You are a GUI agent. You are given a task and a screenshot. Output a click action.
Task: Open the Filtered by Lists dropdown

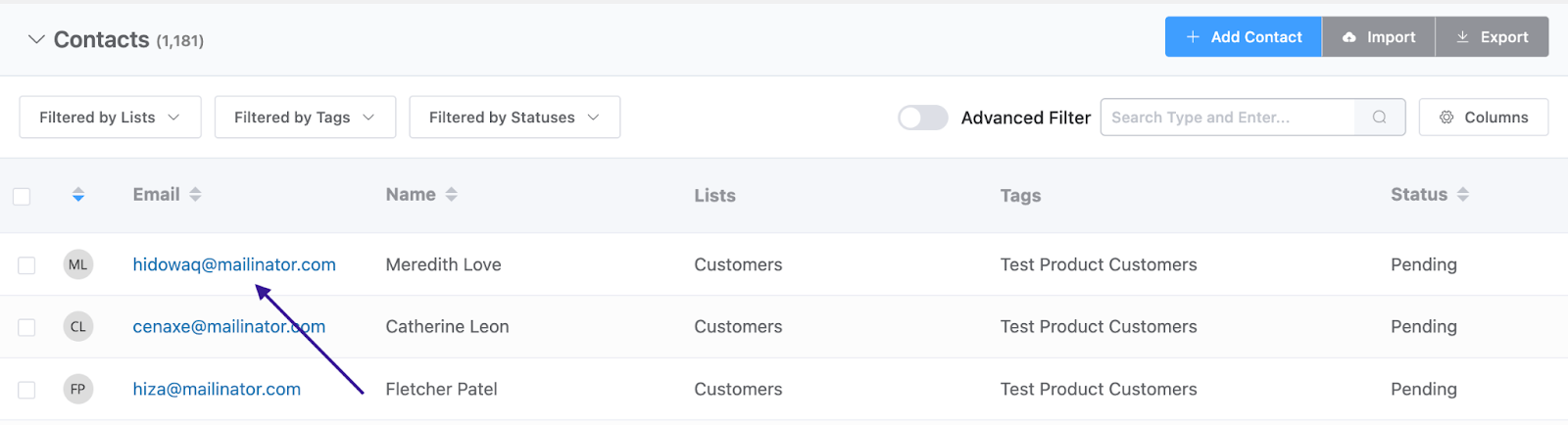tap(110, 118)
